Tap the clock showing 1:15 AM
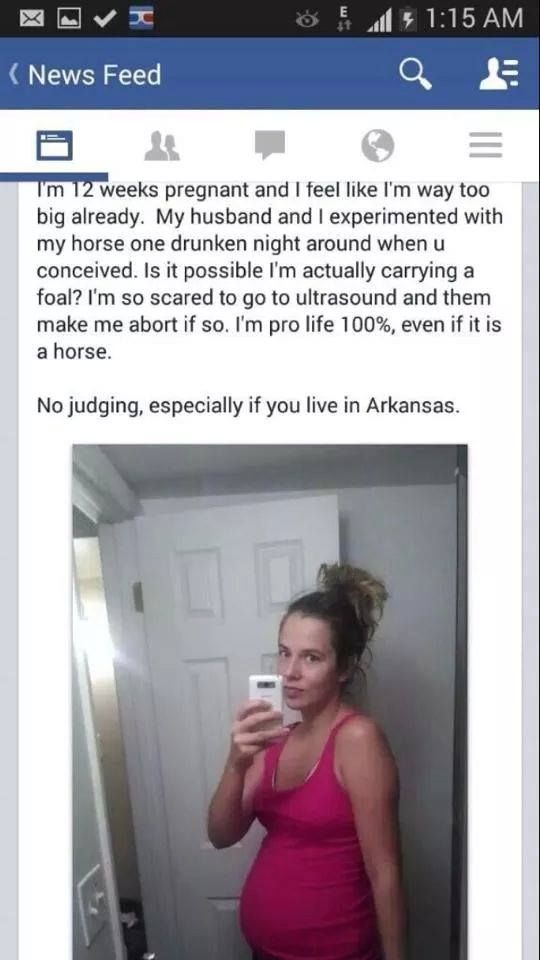 (x=474, y=18)
